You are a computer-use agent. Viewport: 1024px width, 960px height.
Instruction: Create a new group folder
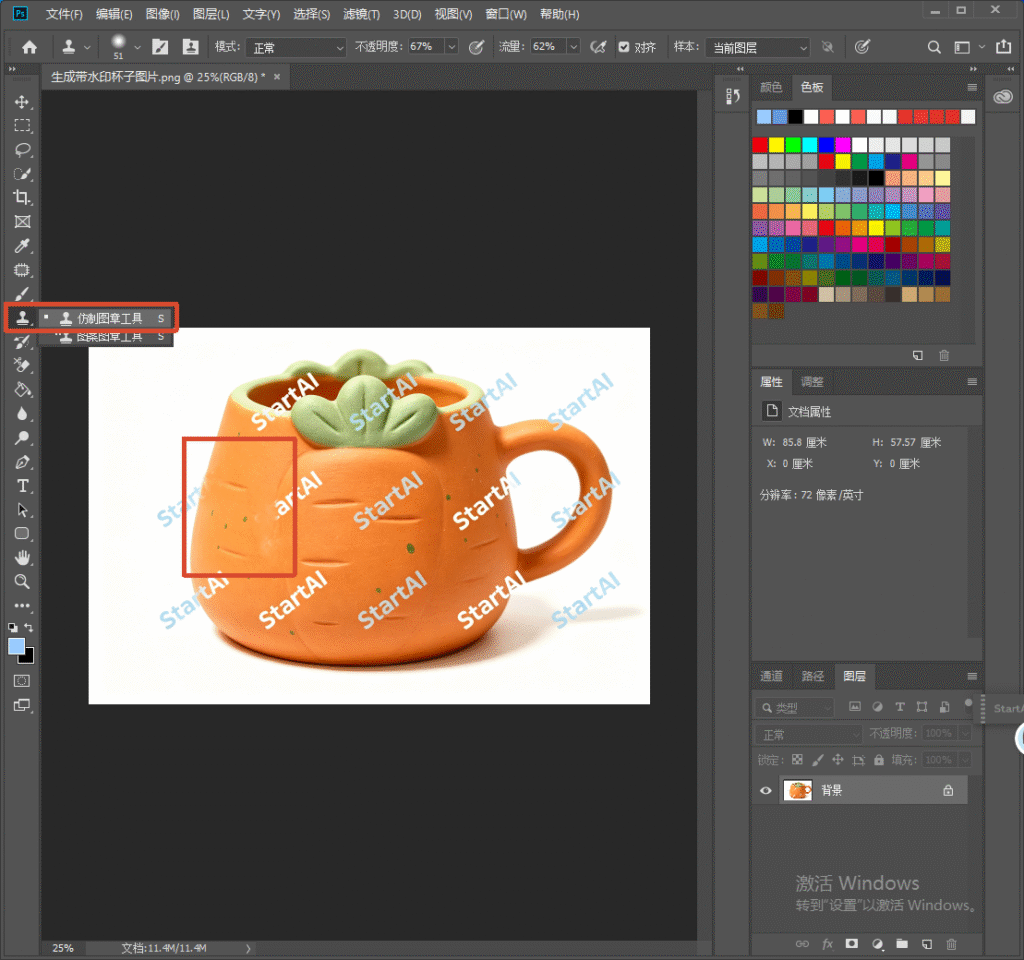point(902,944)
